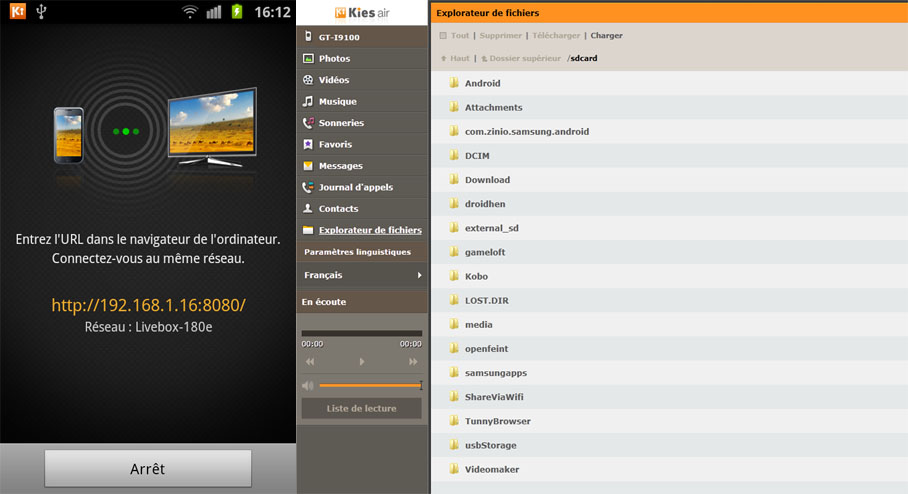Click the GT-I9100 phone icon
Screen dimensions: 908x494
tap(308, 36)
